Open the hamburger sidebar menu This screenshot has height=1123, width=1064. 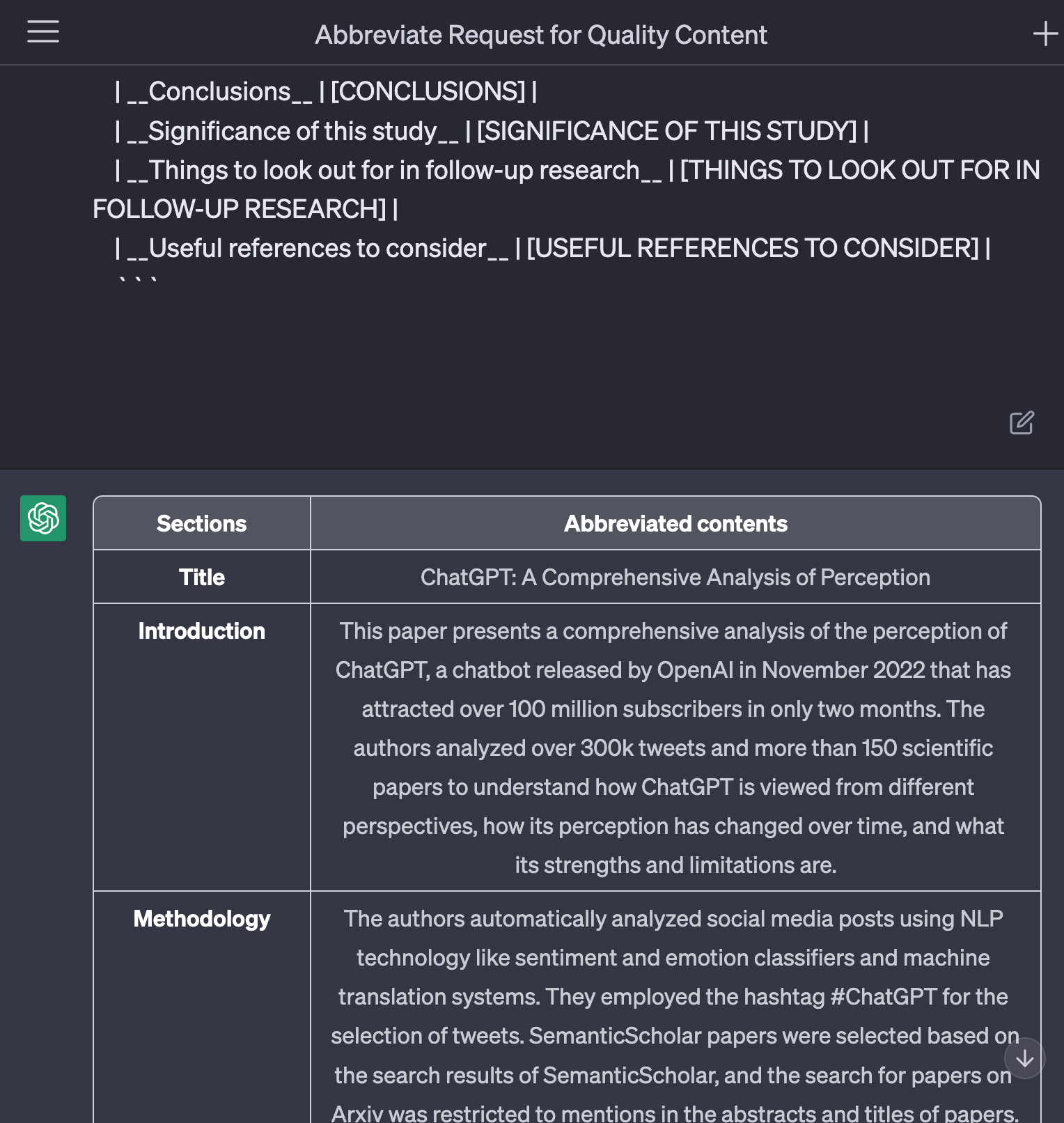click(42, 32)
